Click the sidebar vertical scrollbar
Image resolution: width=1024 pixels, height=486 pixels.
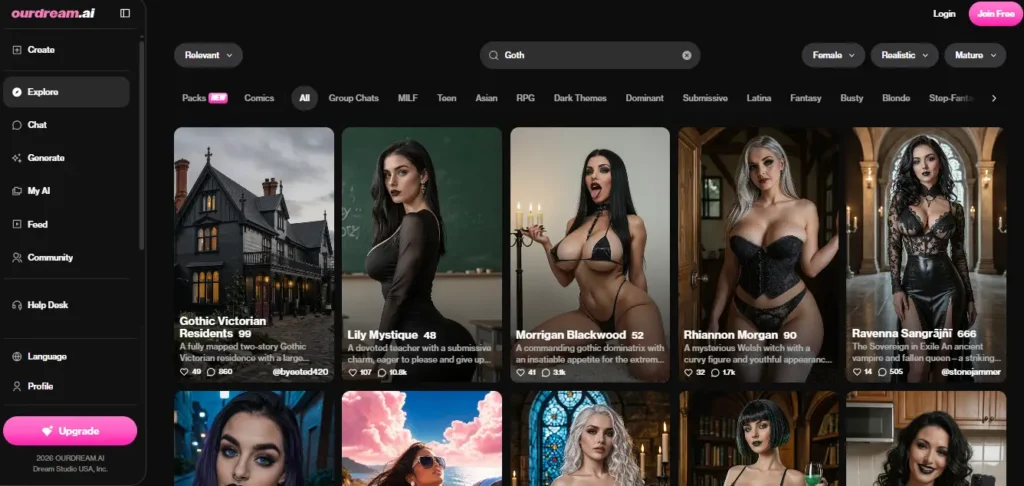click(x=142, y=145)
